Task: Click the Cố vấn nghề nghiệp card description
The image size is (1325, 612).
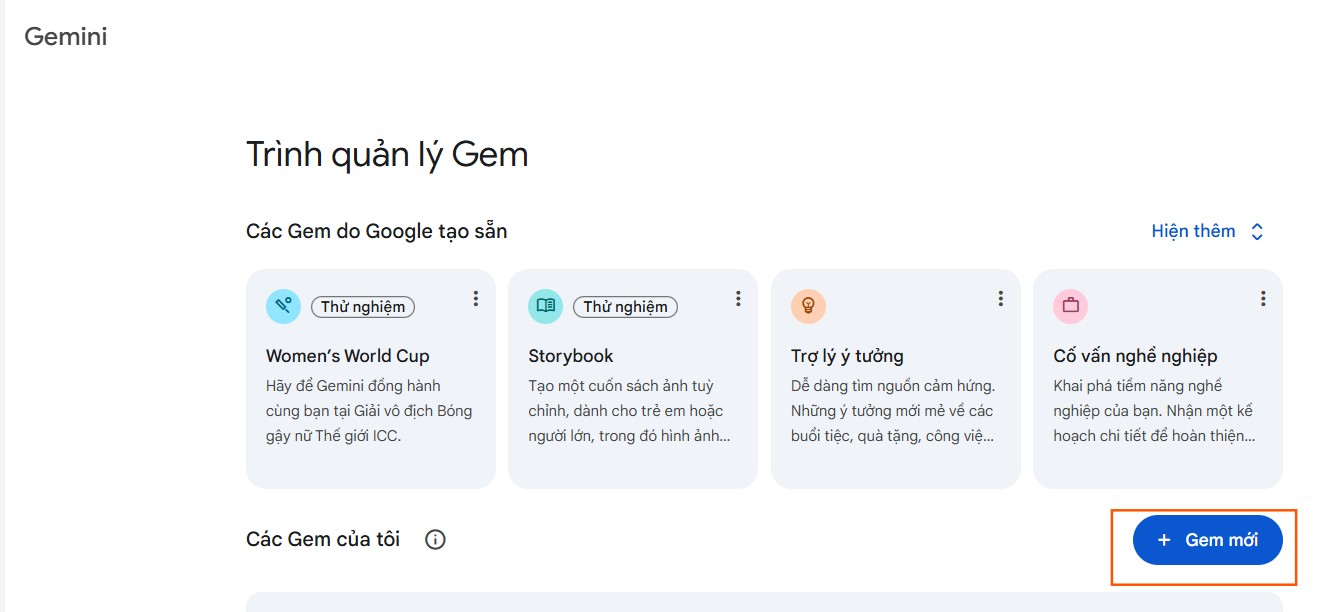Action: pos(1152,411)
